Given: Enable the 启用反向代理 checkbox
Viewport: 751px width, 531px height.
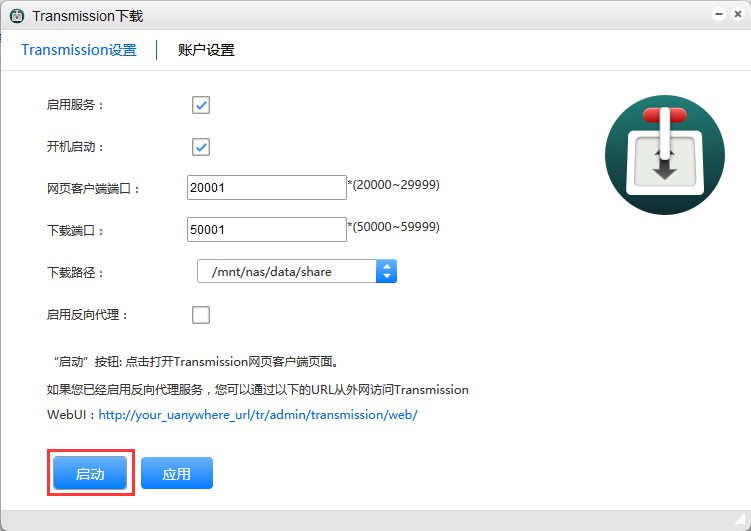Looking at the screenshot, I should [x=201, y=315].
